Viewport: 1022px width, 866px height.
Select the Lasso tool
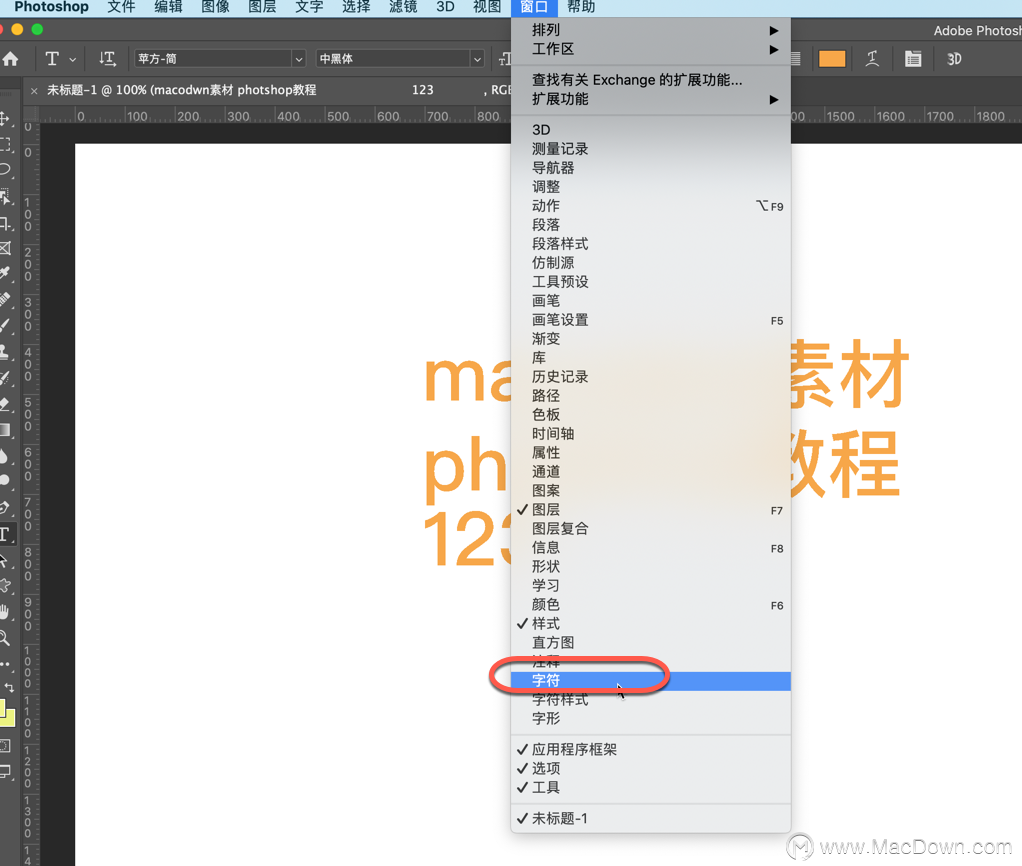point(5,170)
